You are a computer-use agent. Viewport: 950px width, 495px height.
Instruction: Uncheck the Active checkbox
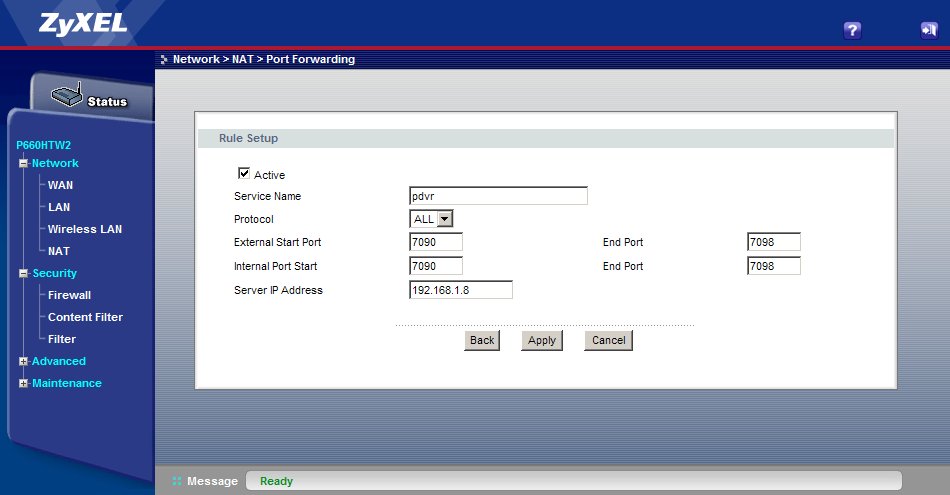tap(244, 173)
